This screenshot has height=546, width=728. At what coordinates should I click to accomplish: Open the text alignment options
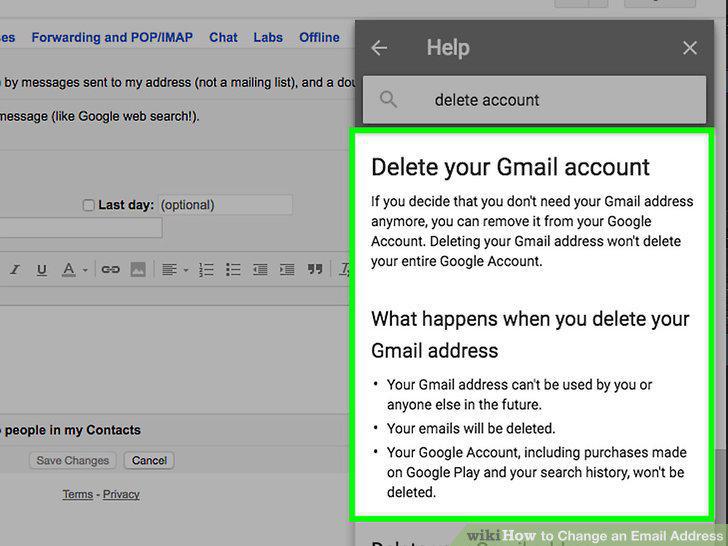[169, 269]
